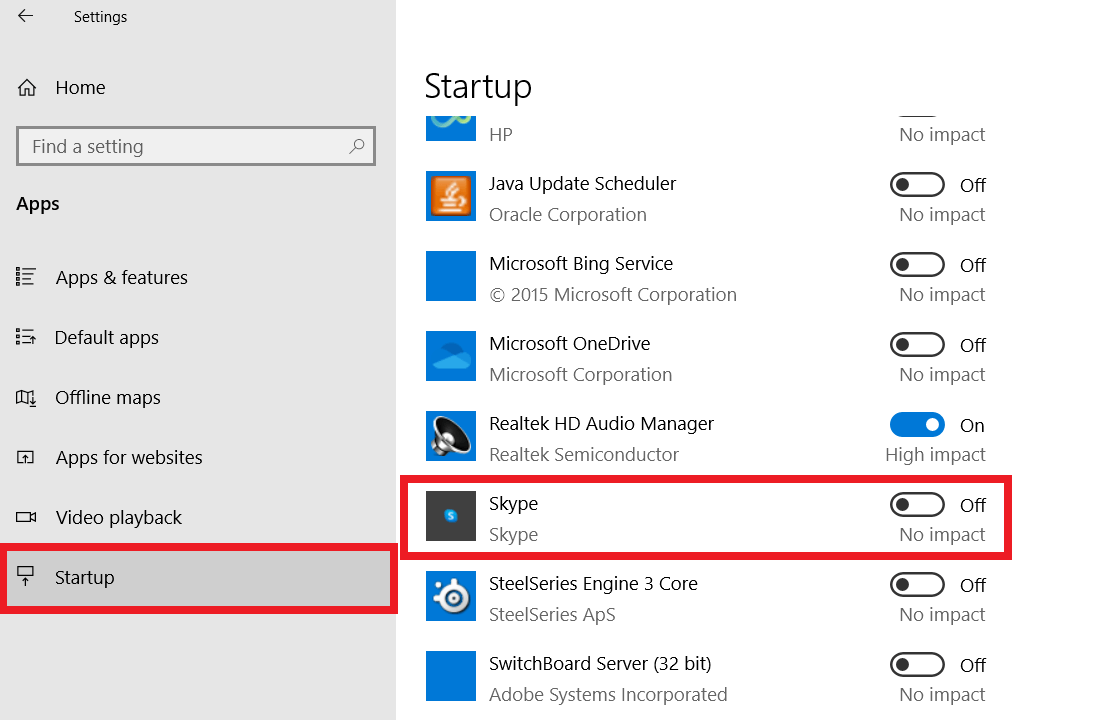The image size is (1114, 720).
Task: Enable SwitchBoard Server (32 bit) toggle
Action: pos(917,665)
